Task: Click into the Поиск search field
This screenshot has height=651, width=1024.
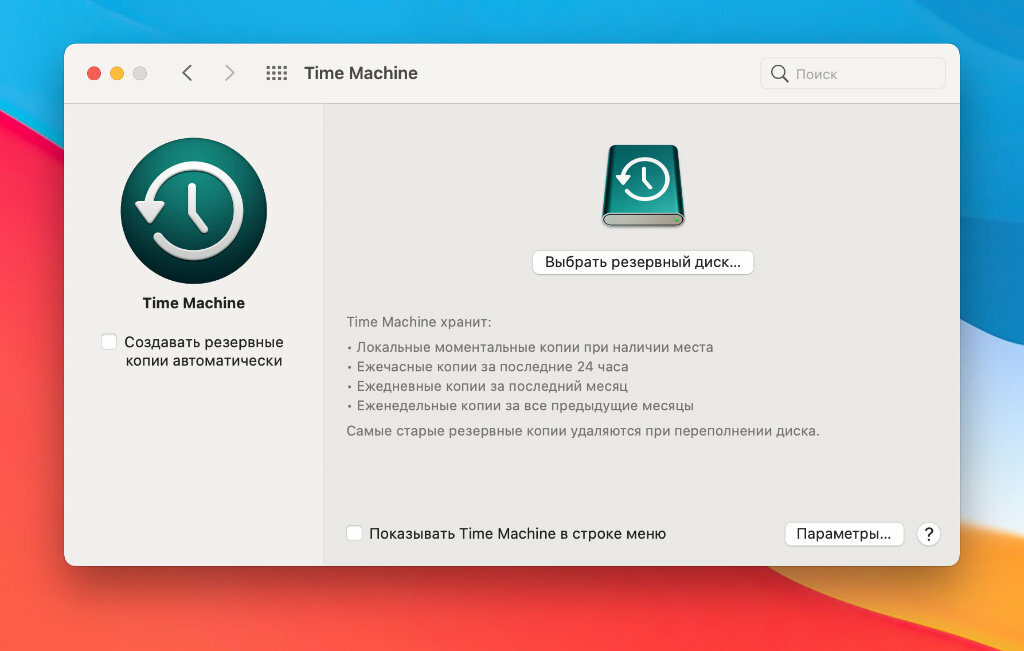Action: [853, 74]
